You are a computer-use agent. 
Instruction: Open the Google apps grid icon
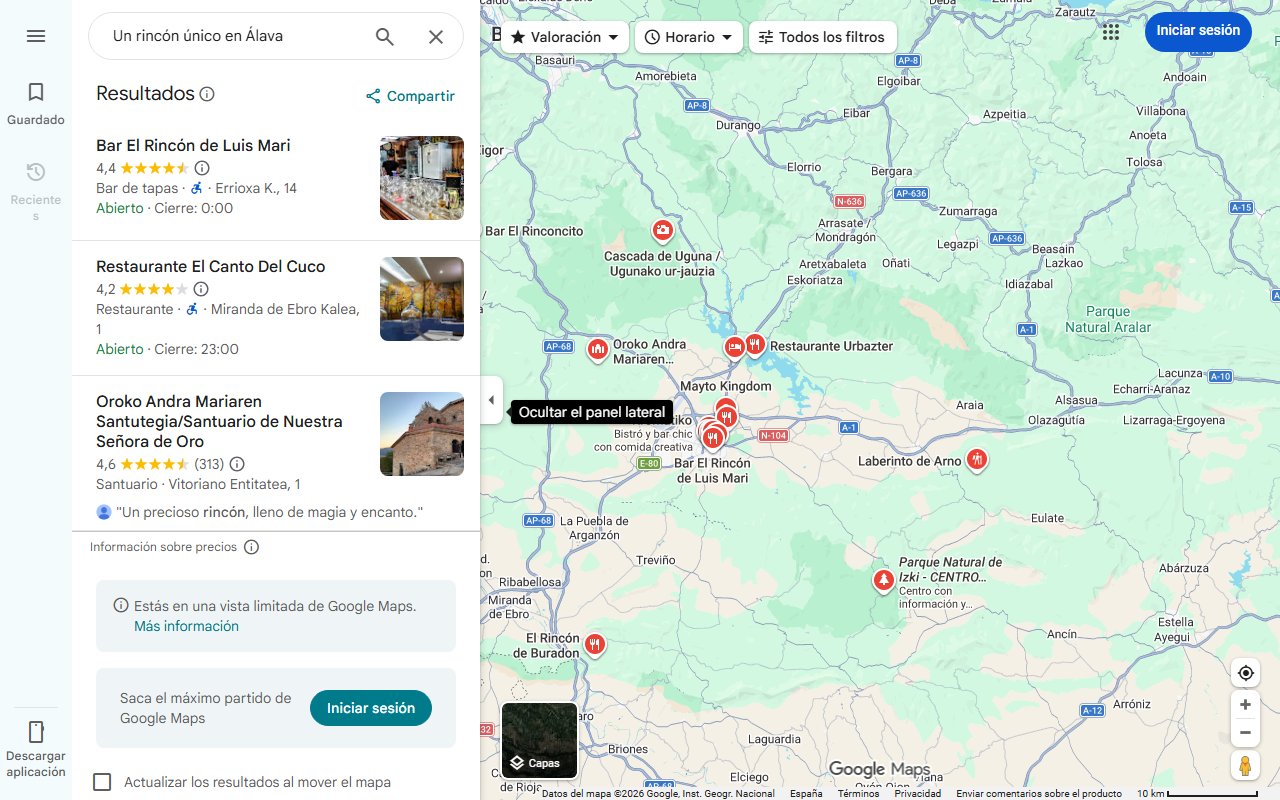(x=1110, y=32)
